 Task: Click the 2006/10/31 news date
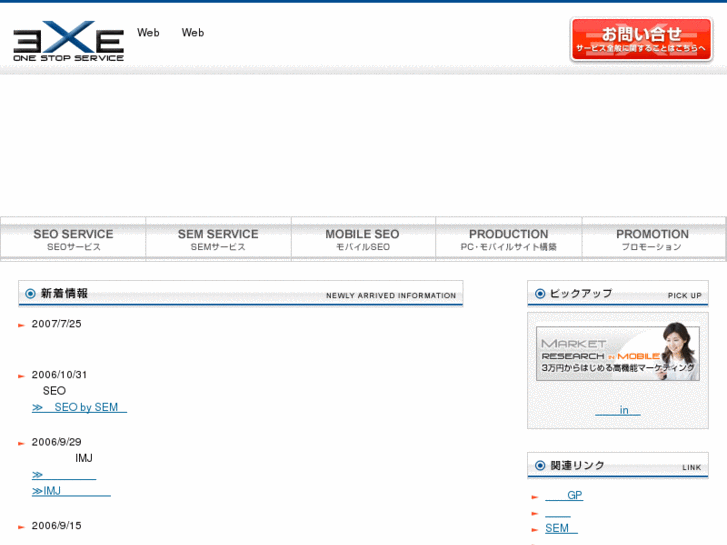point(59,375)
